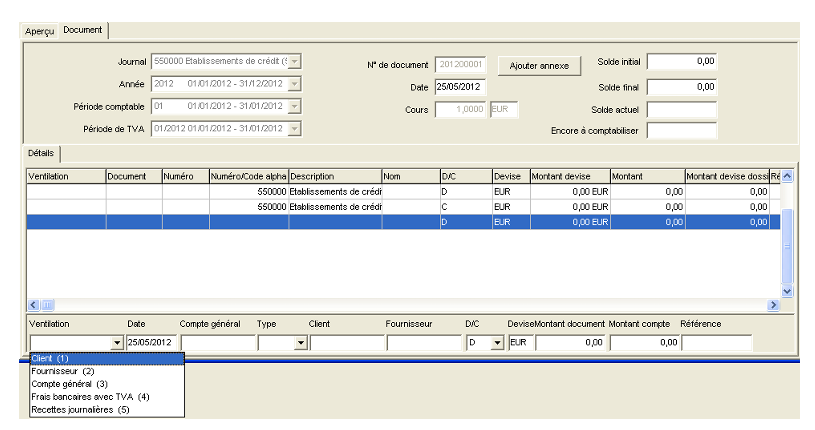
Task: Open the D/C dropdown in the entry line
Action: click(497, 343)
